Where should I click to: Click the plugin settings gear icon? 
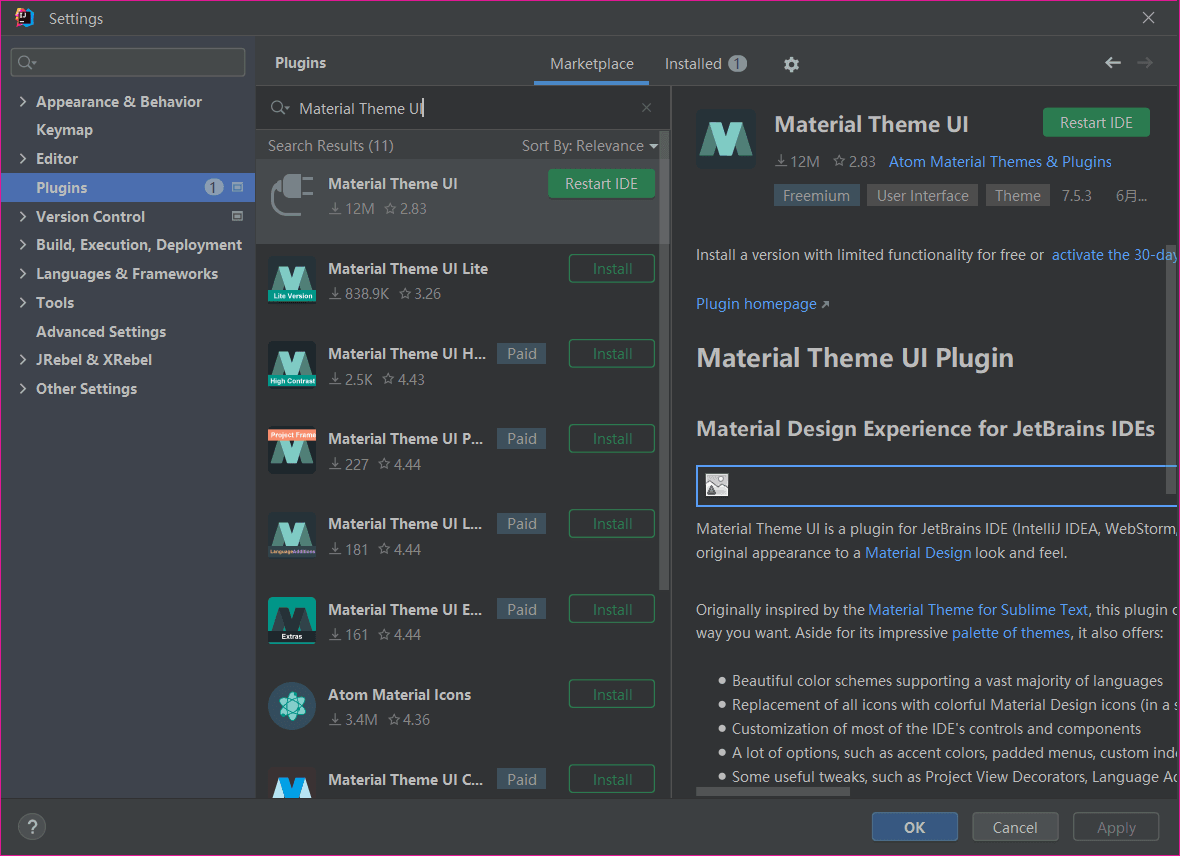791,65
